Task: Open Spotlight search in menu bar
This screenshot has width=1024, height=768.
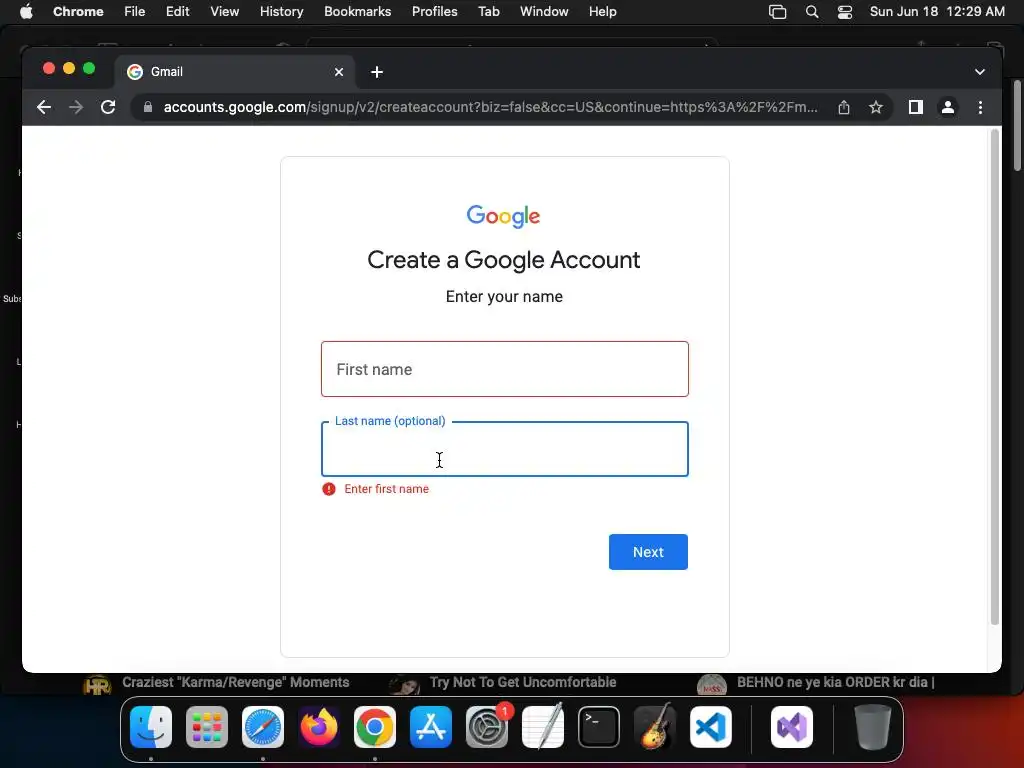Action: click(x=812, y=11)
